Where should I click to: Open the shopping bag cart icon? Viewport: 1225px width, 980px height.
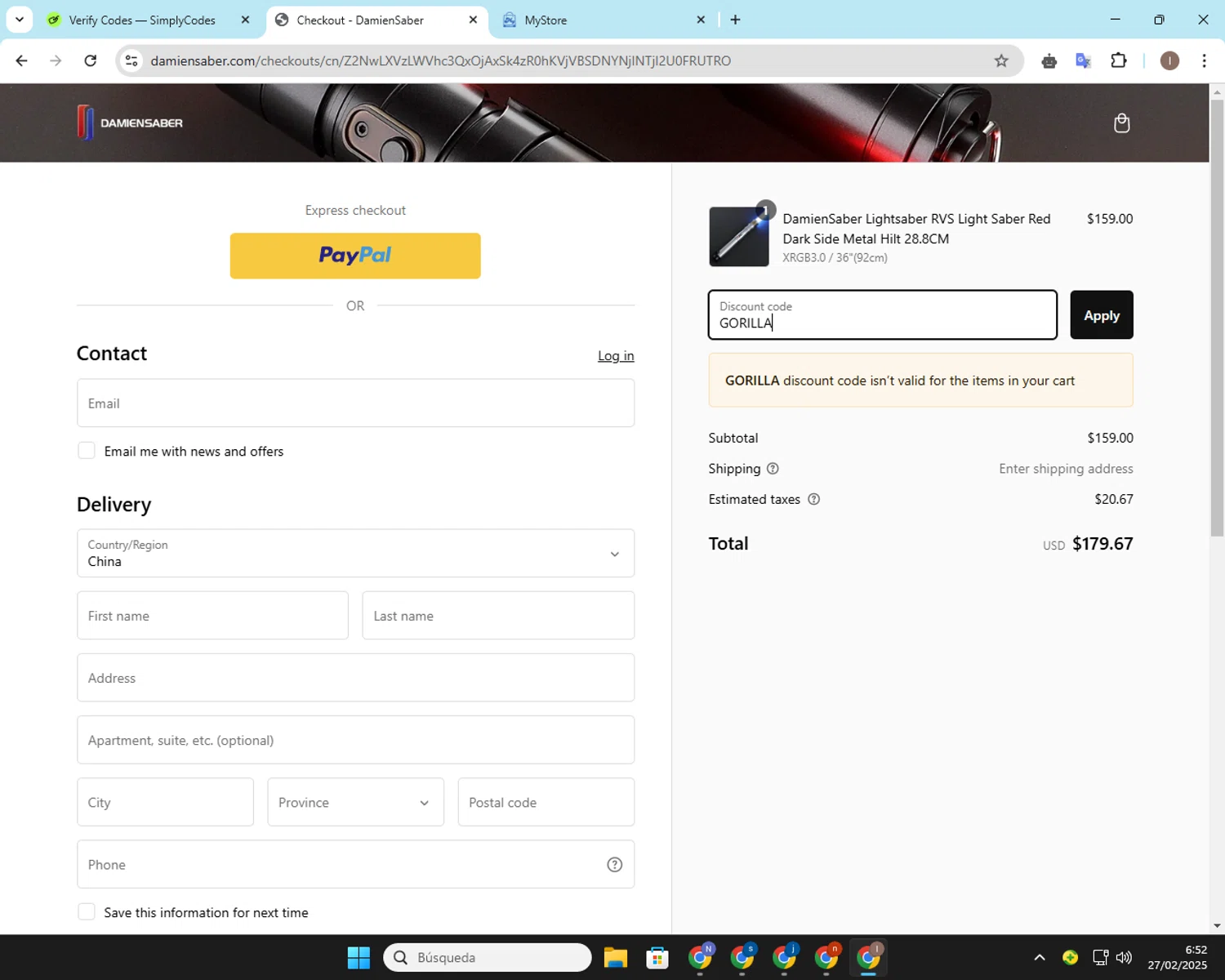[1121, 123]
